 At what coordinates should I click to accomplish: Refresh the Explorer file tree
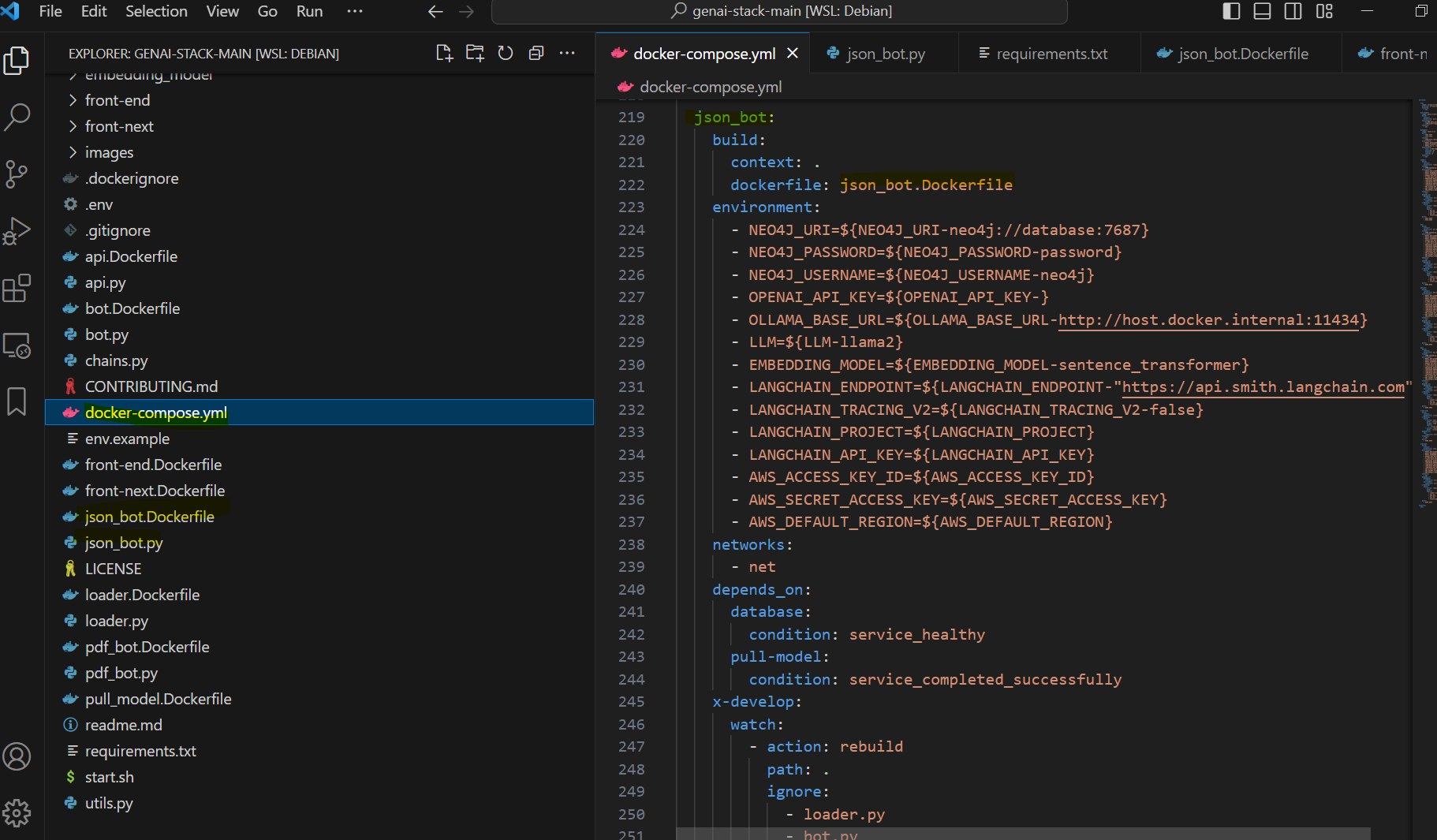pos(506,54)
